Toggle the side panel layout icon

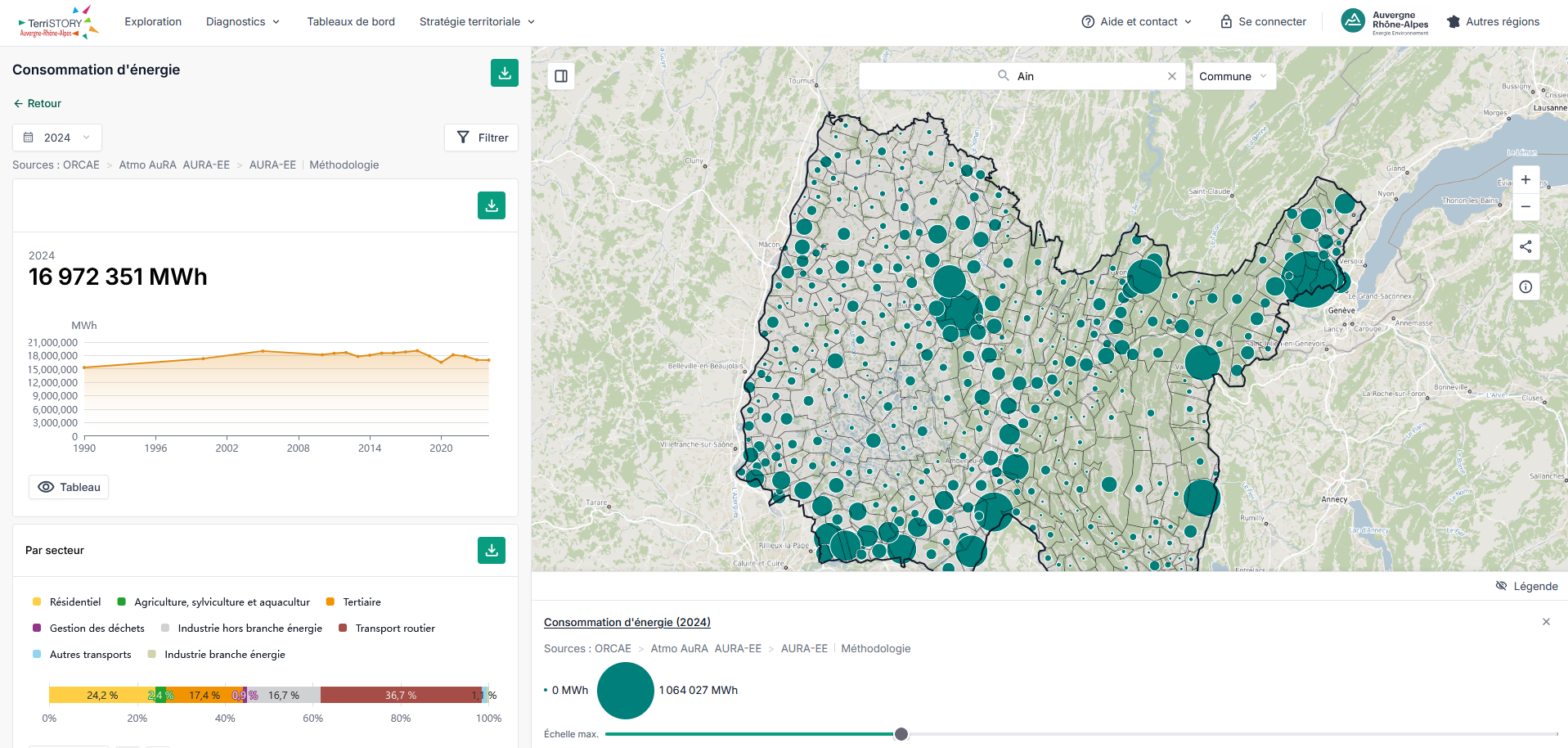coord(561,76)
